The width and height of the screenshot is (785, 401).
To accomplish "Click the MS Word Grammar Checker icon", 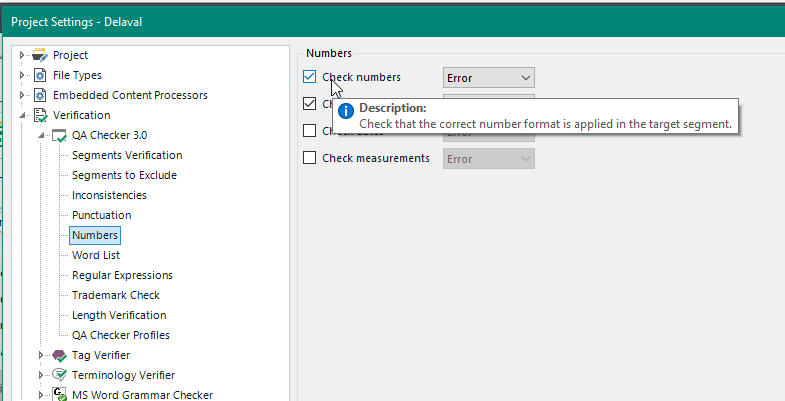I will [x=59, y=395].
